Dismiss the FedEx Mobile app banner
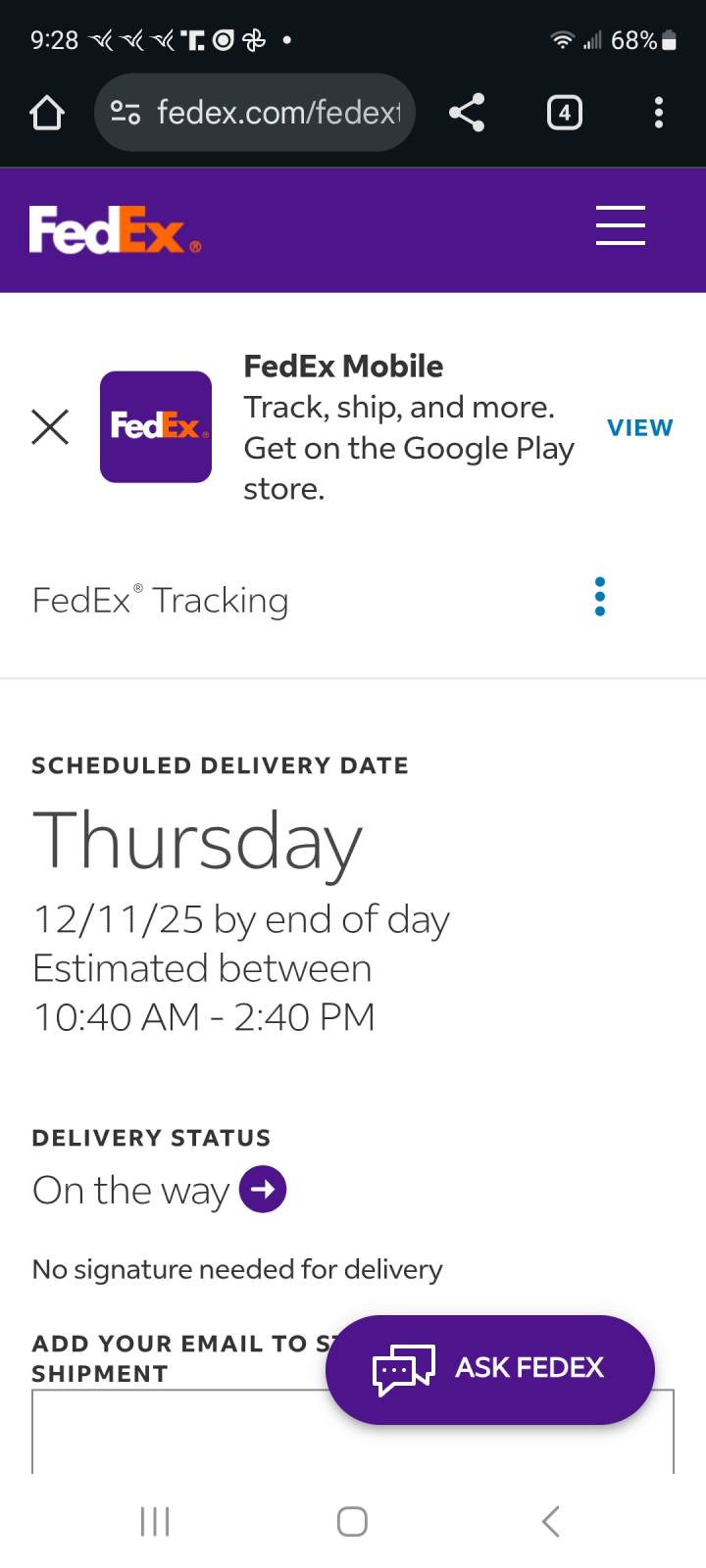The image size is (706, 1568). point(50,427)
